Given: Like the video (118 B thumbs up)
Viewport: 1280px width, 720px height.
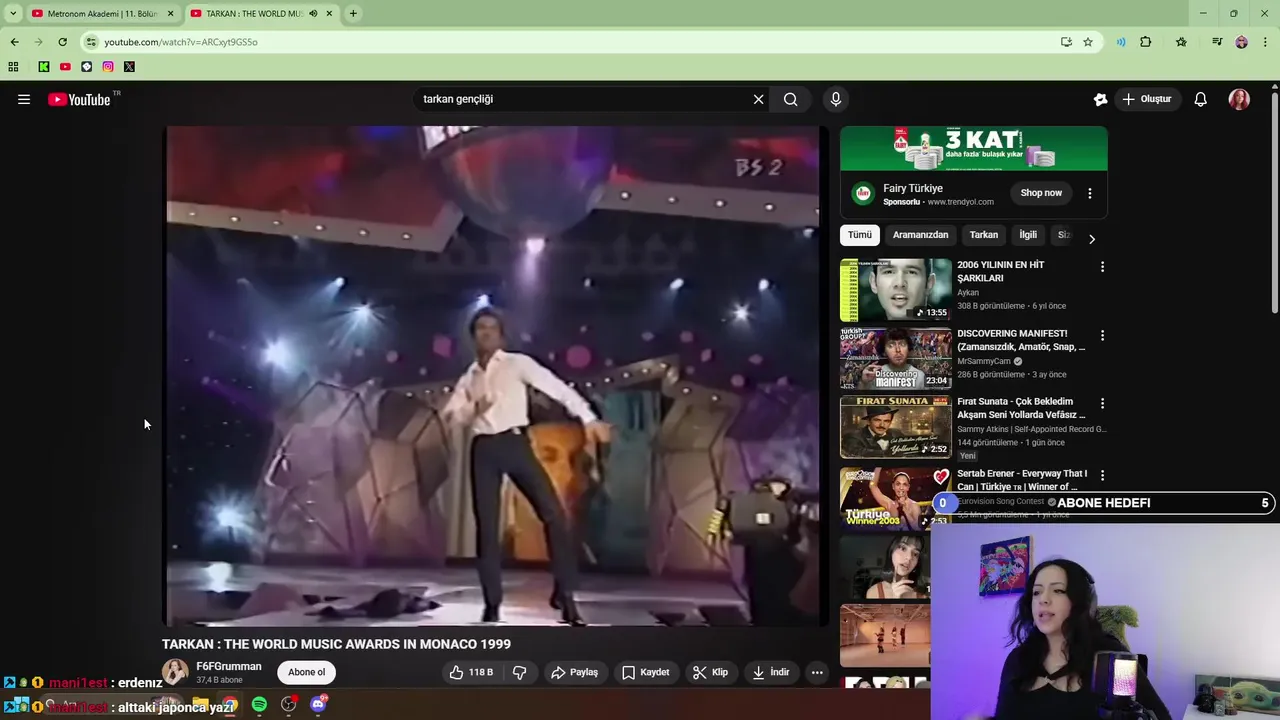Looking at the screenshot, I should pos(471,672).
